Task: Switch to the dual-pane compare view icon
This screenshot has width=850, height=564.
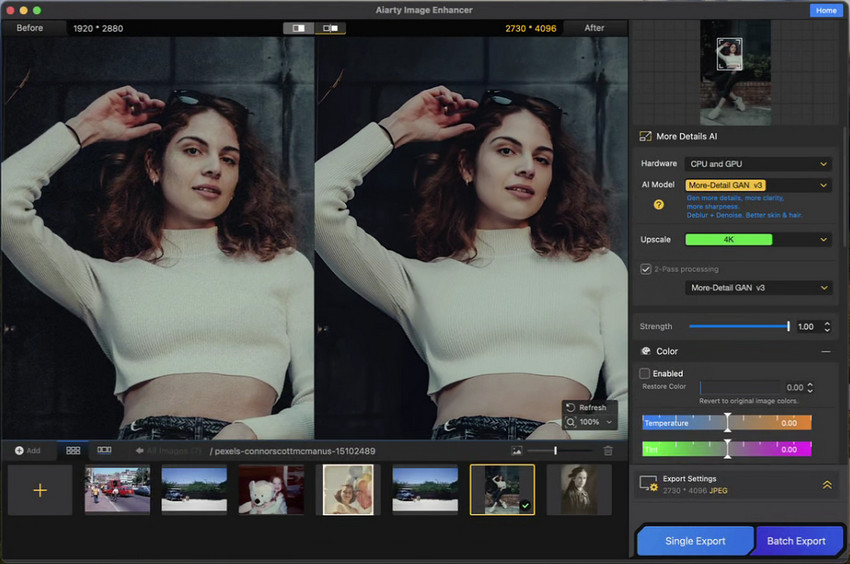Action: pyautogui.click(x=330, y=28)
